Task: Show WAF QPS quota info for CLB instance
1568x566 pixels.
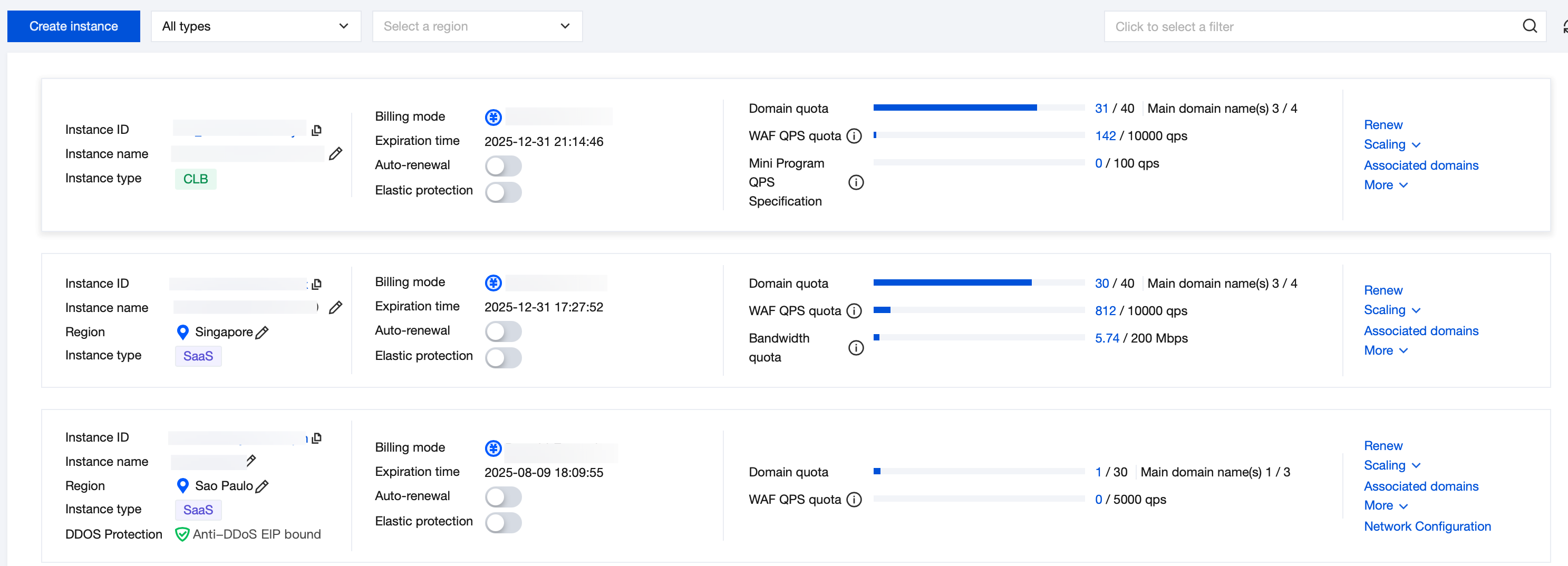Action: (x=855, y=136)
